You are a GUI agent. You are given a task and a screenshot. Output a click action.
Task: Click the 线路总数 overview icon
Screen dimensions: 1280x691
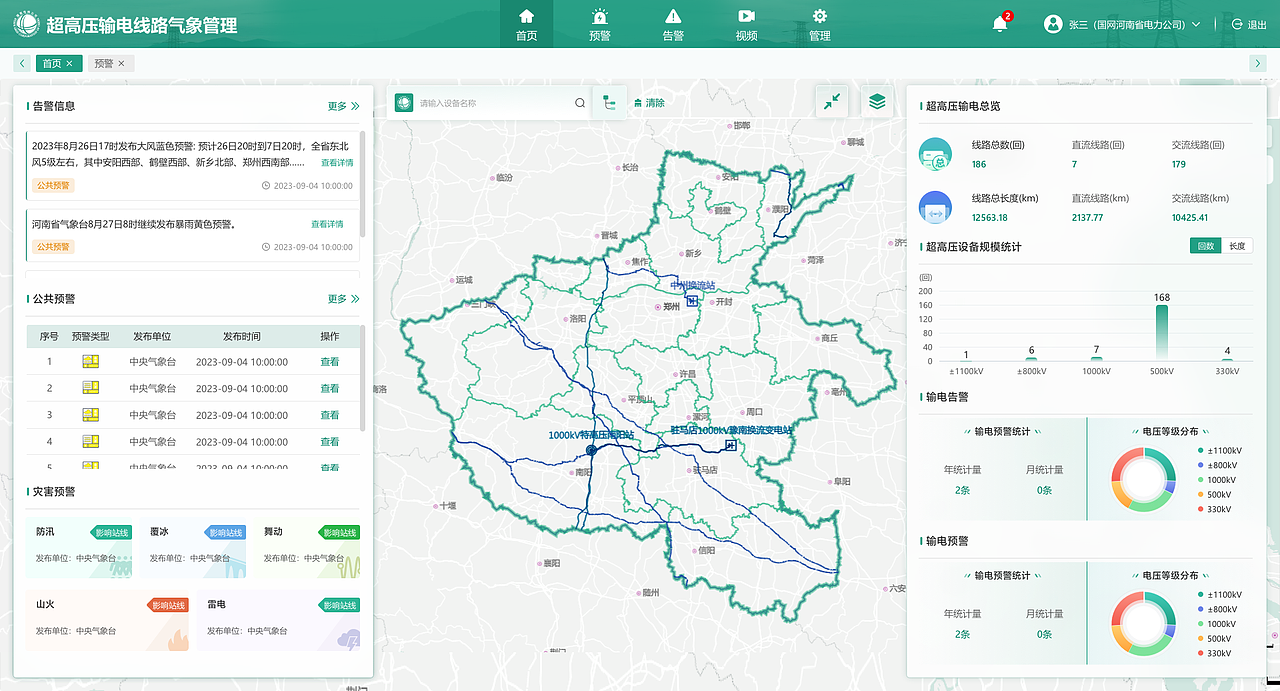point(936,154)
